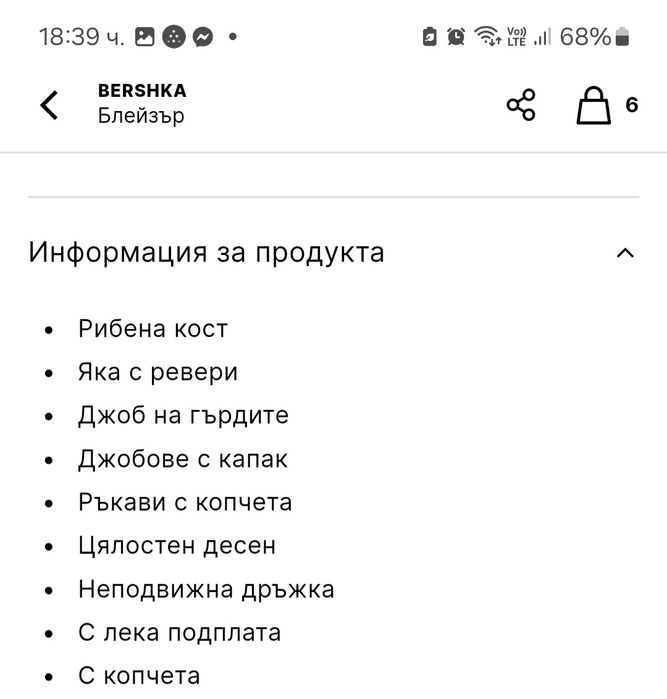Tap the BERSHKA brand title
Image resolution: width=667 pixels, height=699 pixels.
pyautogui.click(x=142, y=91)
